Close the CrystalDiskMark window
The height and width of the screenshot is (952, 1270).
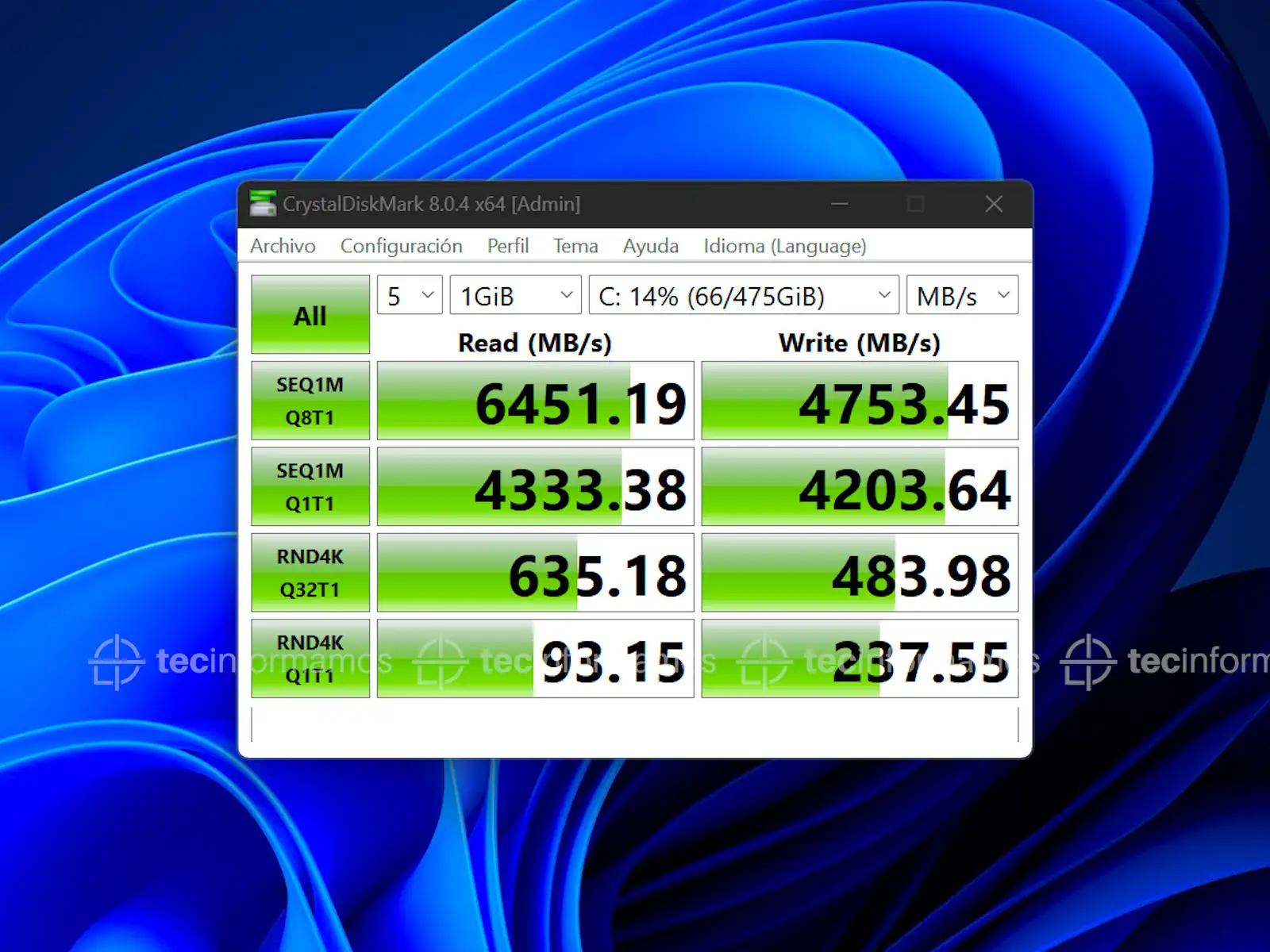coord(993,204)
